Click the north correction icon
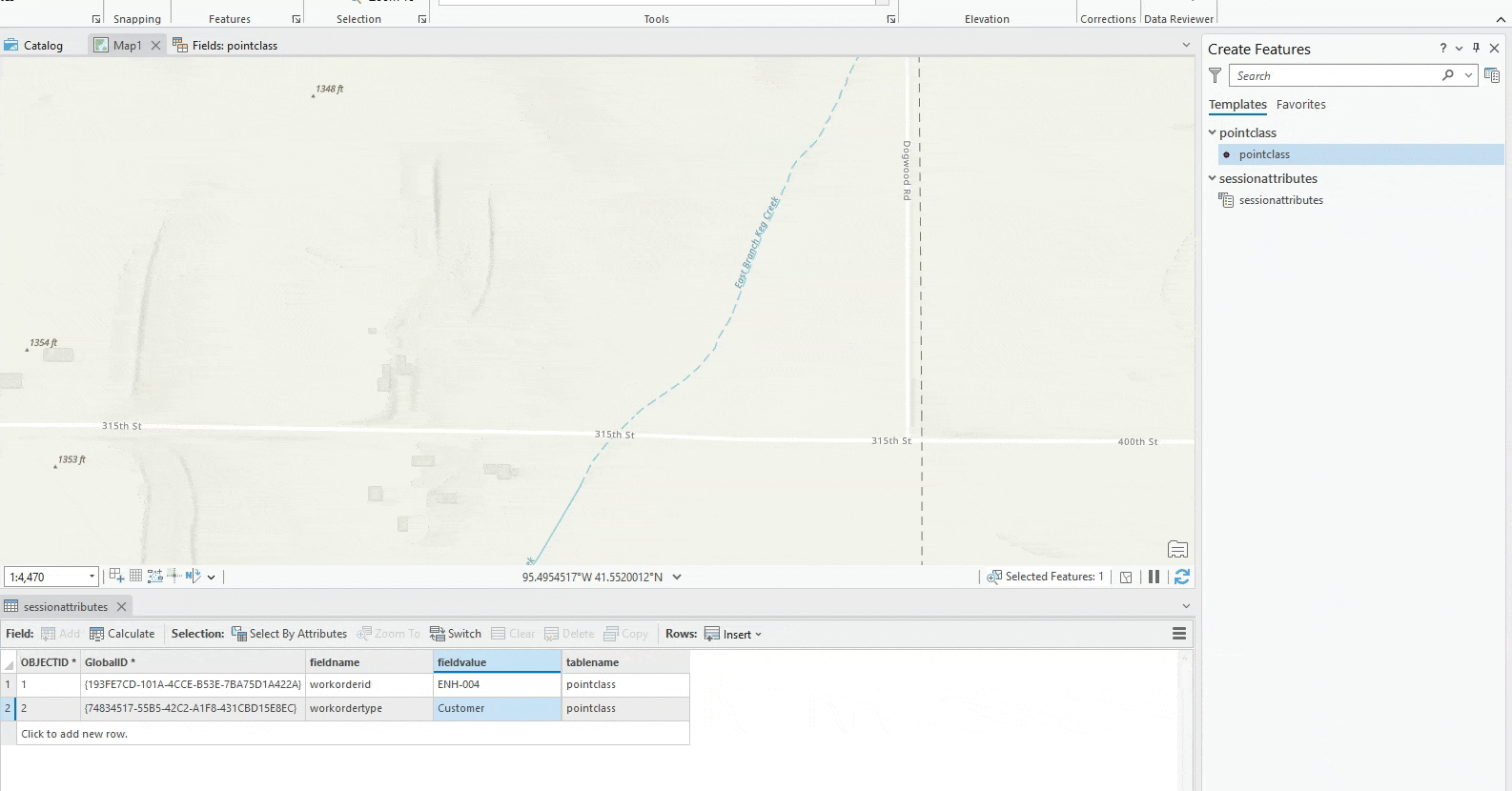 click(193, 576)
